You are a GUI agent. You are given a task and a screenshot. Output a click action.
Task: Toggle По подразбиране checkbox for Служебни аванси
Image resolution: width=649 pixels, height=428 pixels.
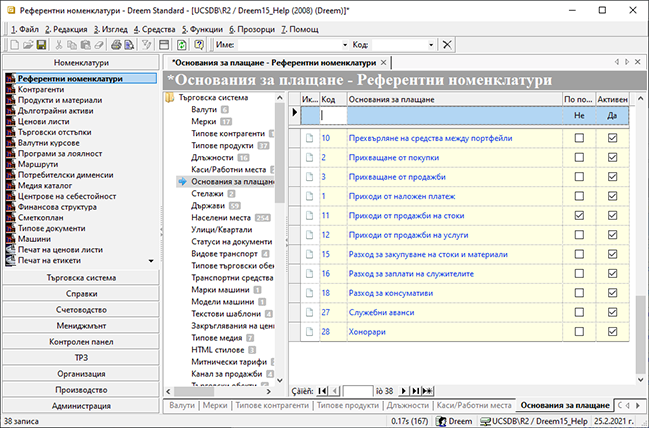579,313
